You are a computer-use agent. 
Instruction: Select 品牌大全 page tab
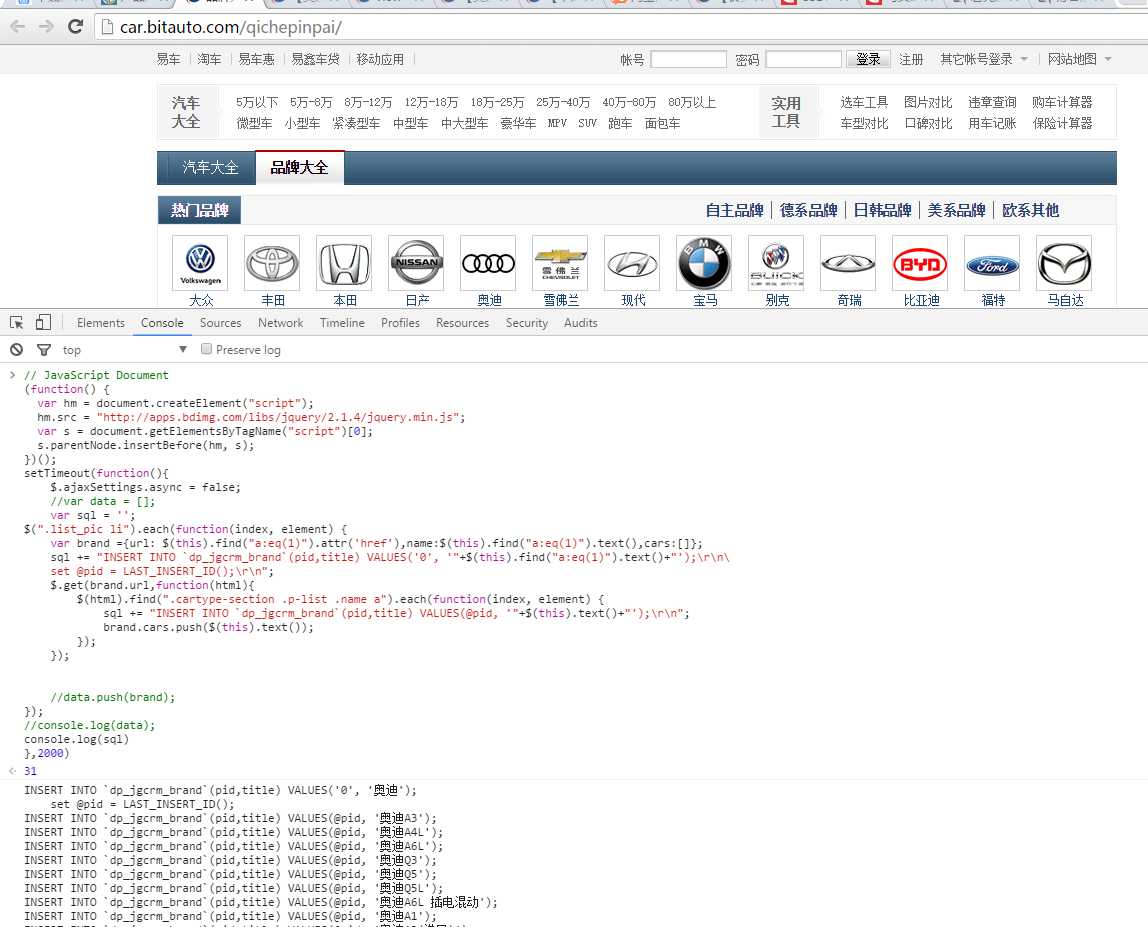299,168
